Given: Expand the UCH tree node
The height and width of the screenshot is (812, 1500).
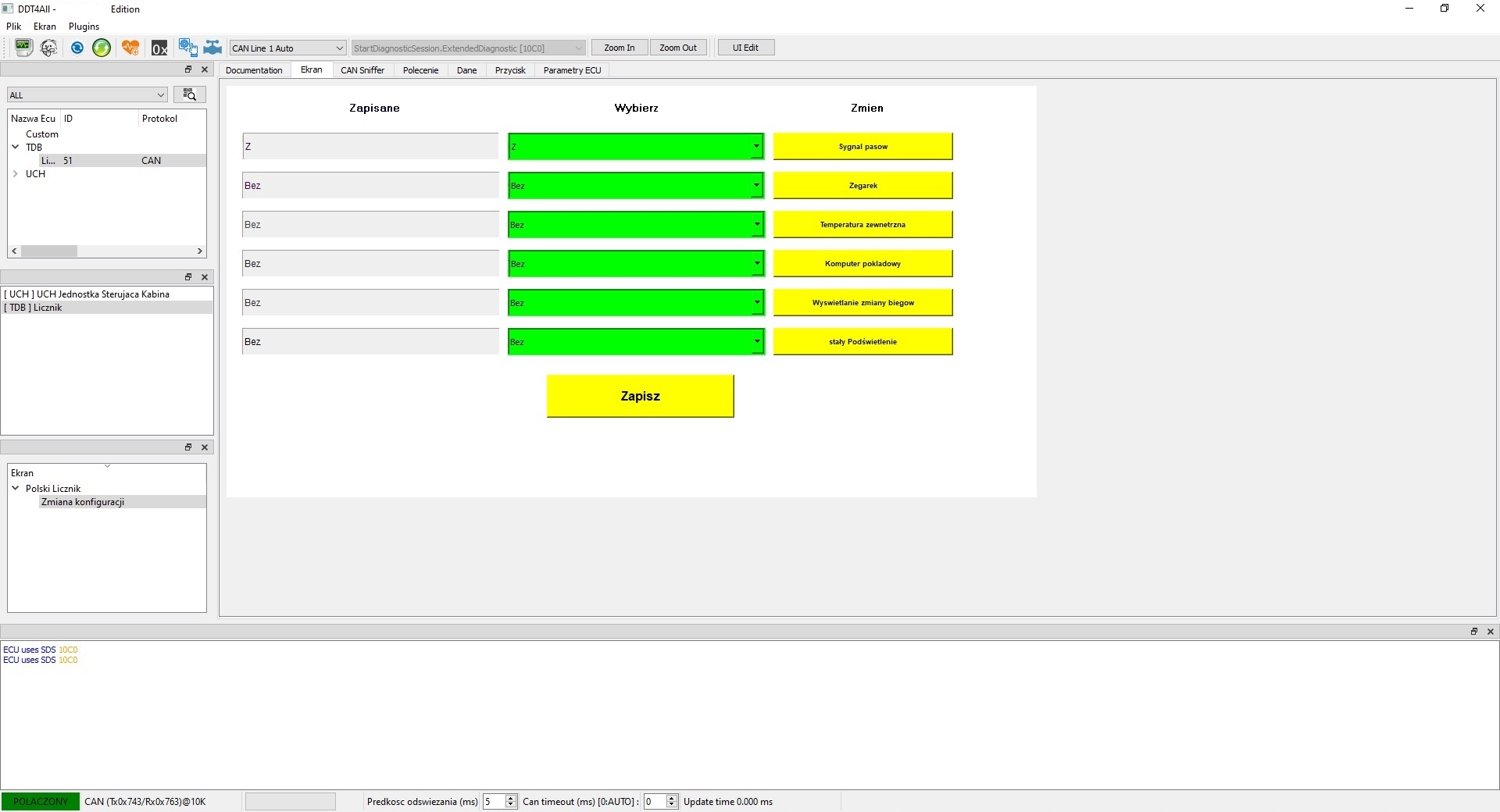Looking at the screenshot, I should coord(16,174).
